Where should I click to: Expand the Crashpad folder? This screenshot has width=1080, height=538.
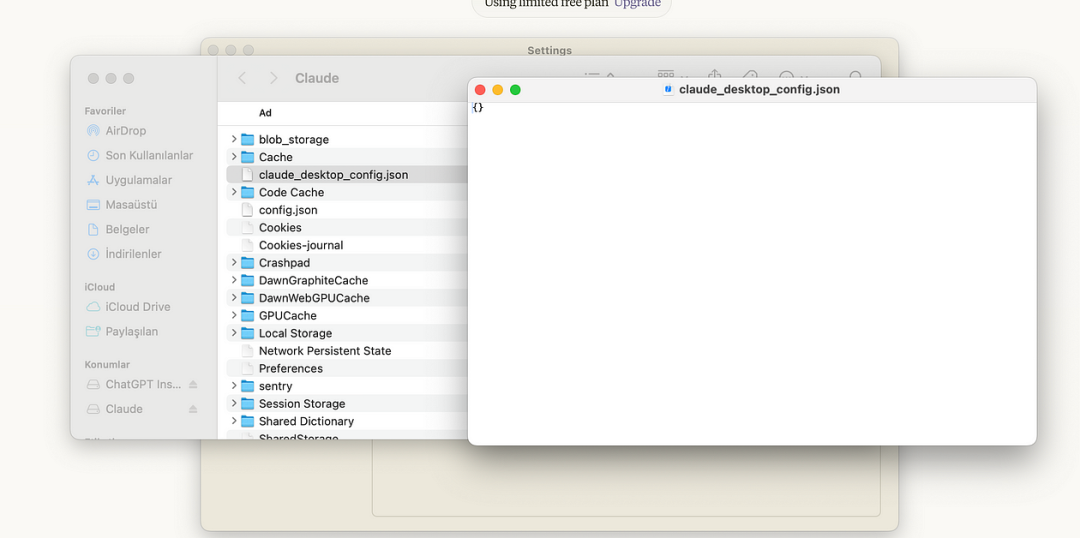pos(234,262)
